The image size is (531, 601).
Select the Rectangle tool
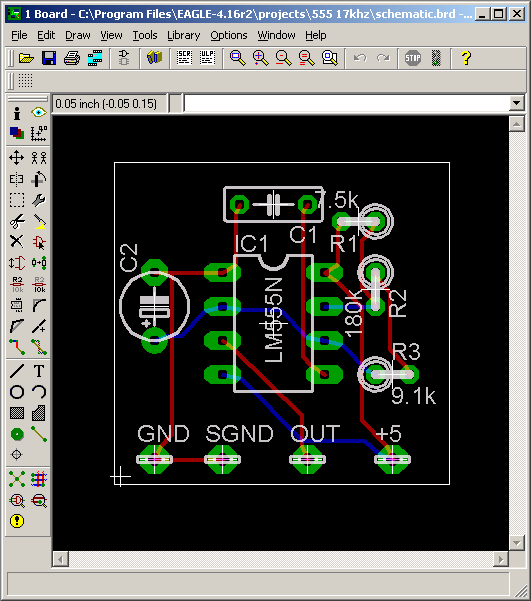[17, 413]
